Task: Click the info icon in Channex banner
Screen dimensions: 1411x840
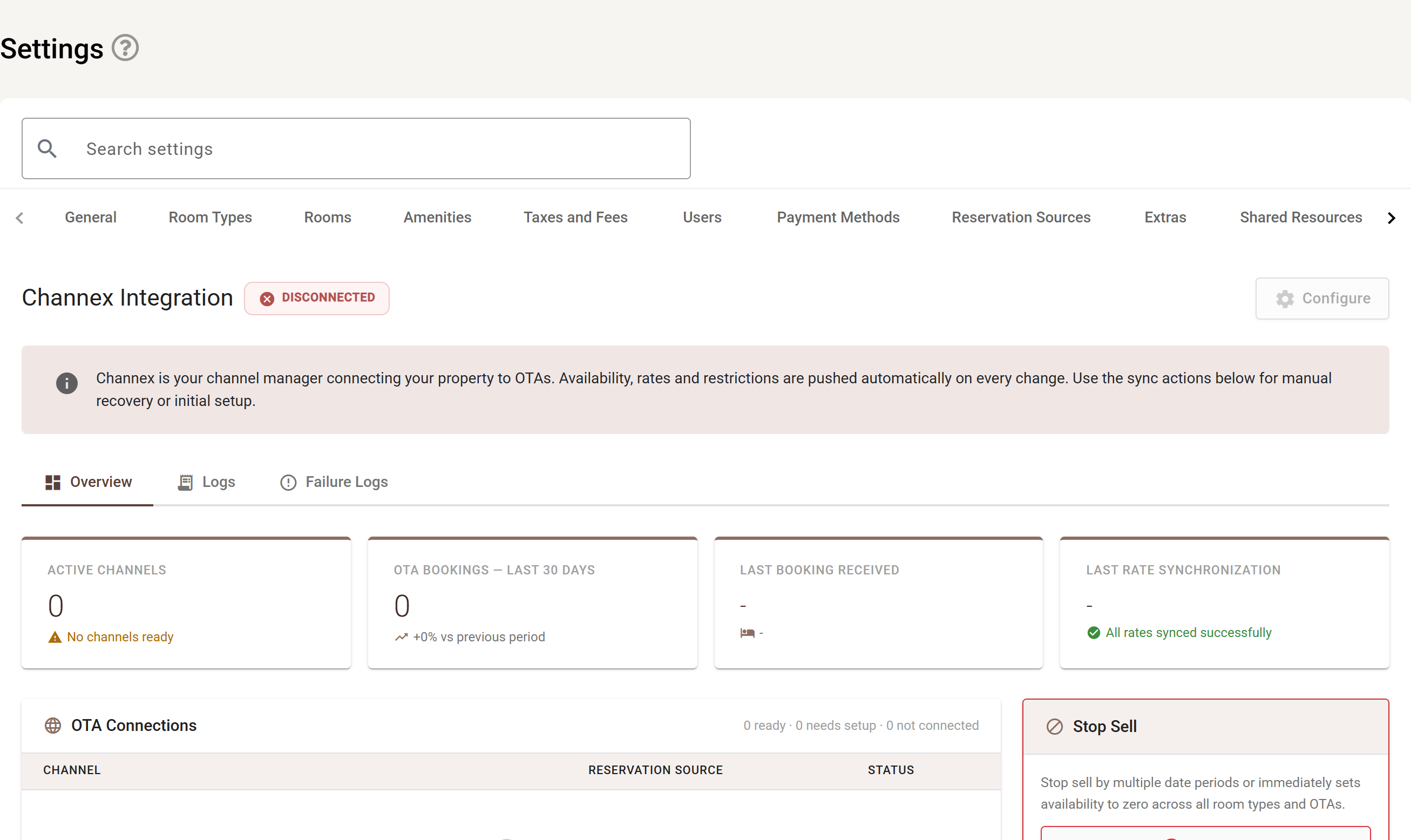Action: [67, 383]
